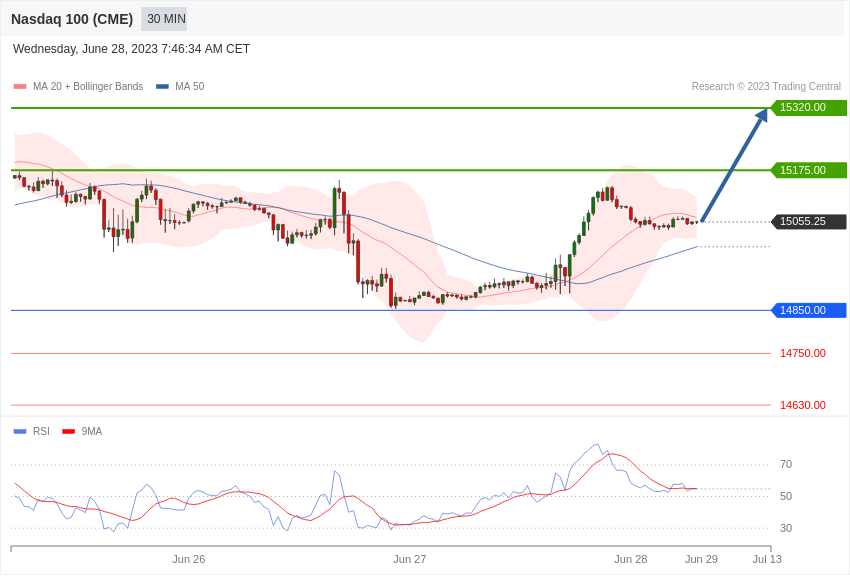Click the 9MA red legend swatch
The image size is (850, 576).
[69, 431]
